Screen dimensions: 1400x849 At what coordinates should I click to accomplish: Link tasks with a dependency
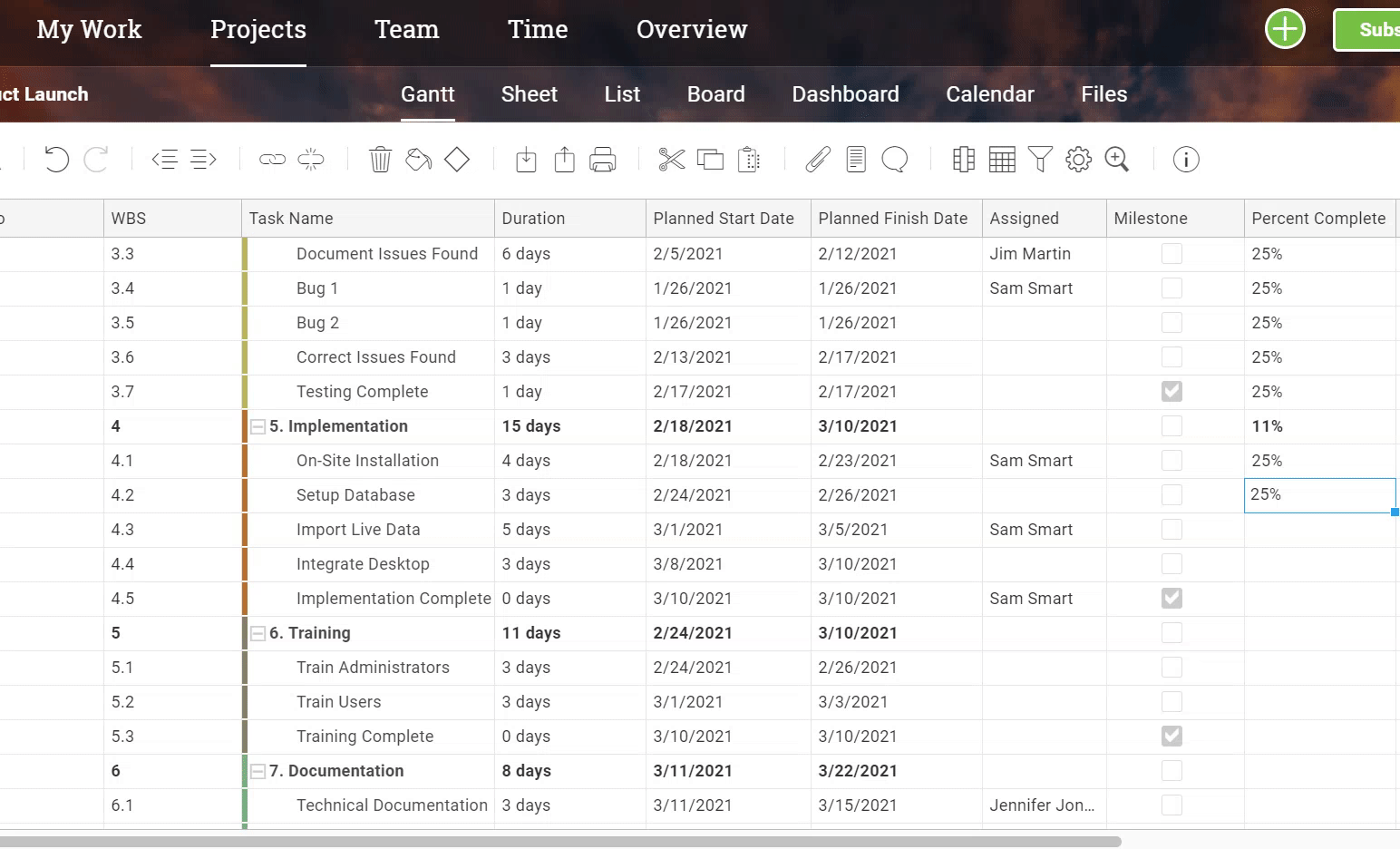click(x=271, y=159)
